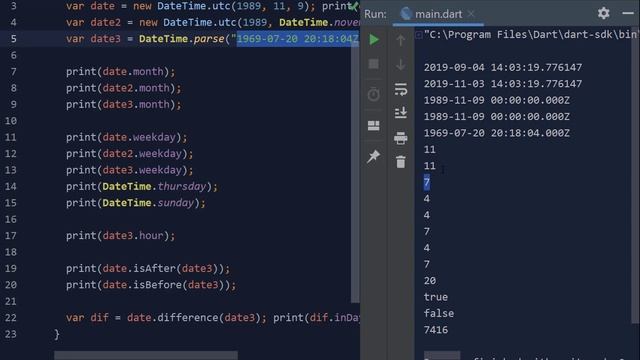This screenshot has height=360, width=640.
Task: Hide the Run panel with minimize dash
Action: 628,13
